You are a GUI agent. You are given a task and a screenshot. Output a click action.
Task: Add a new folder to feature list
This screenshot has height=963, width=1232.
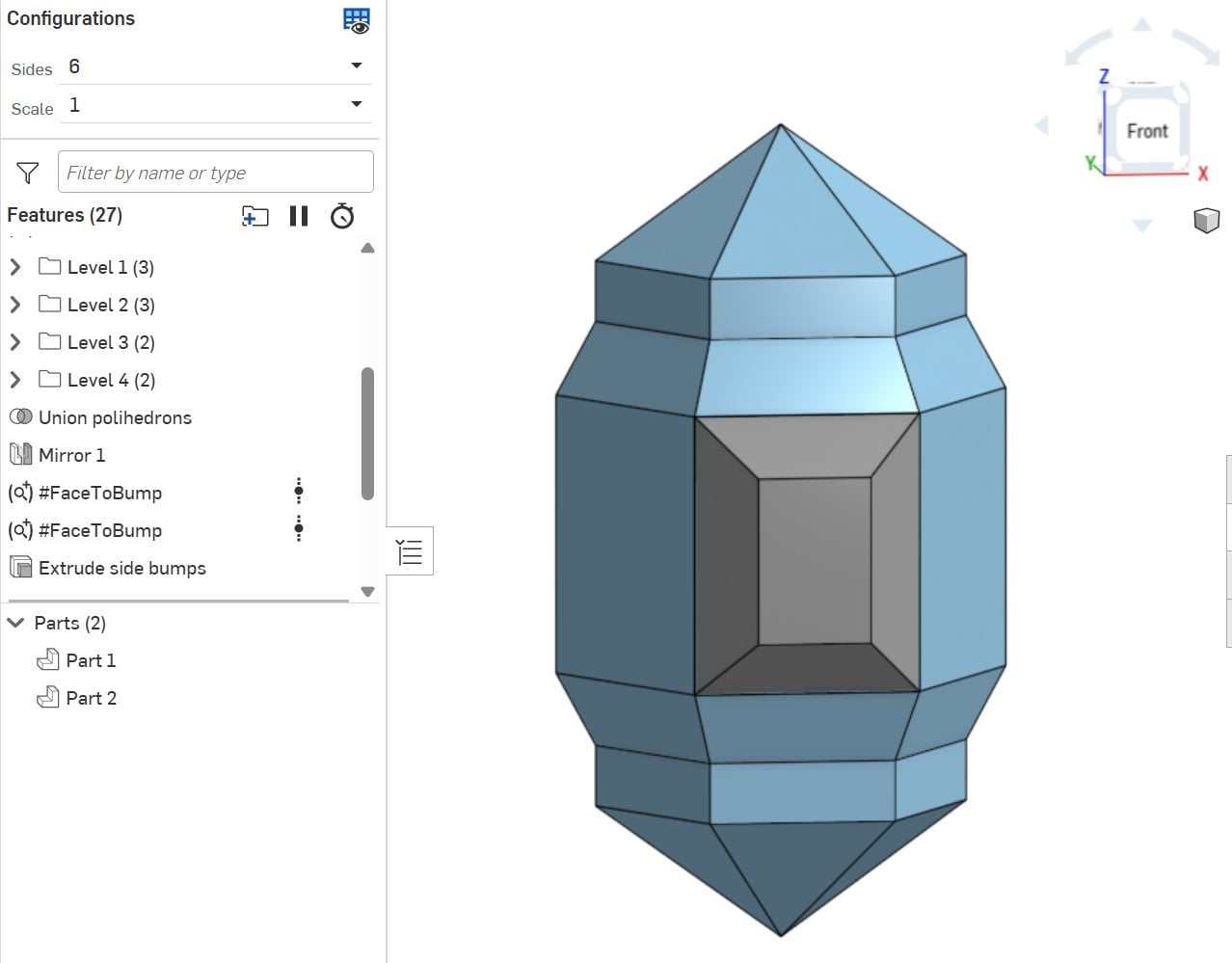254,216
